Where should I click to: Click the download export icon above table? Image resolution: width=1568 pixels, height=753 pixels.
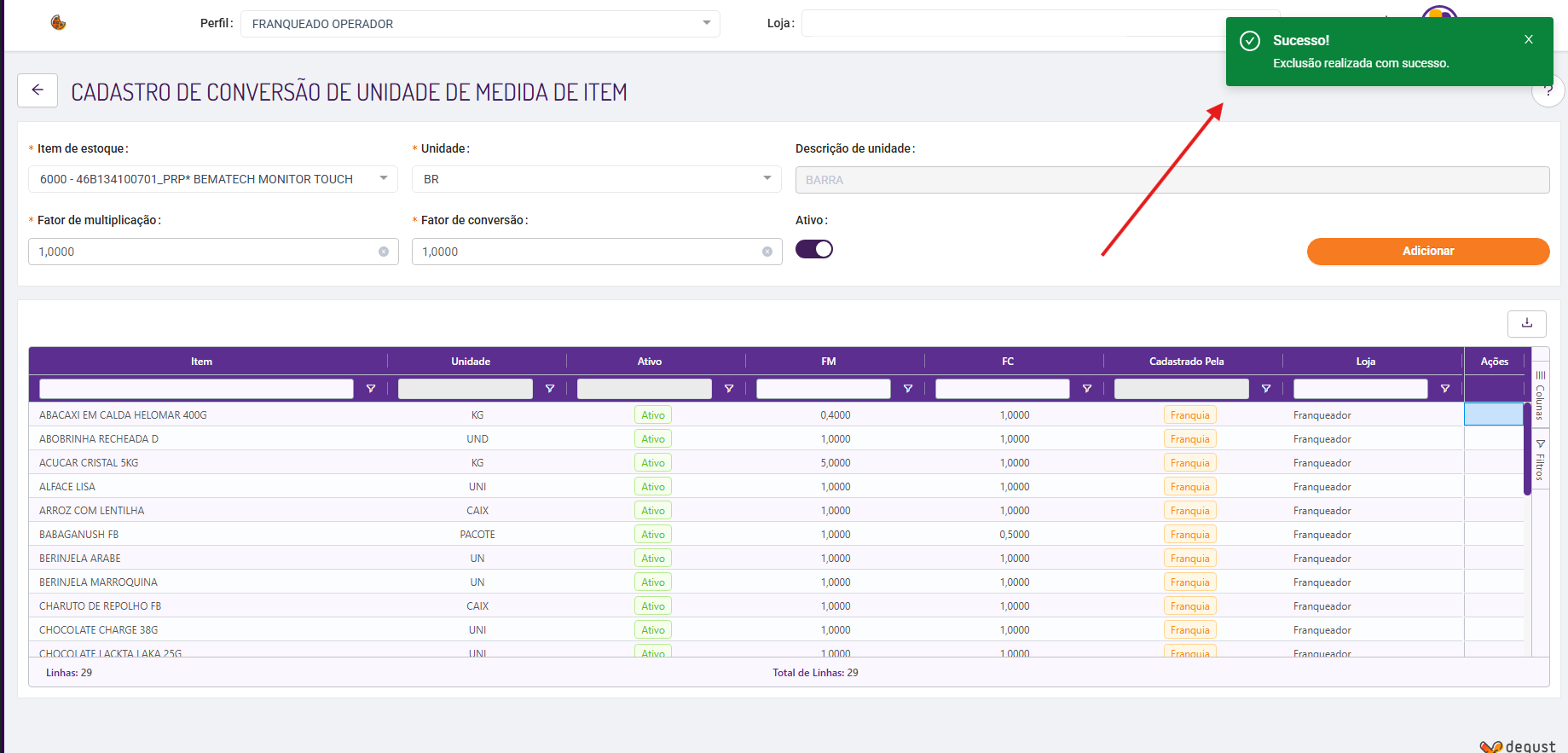(1527, 323)
